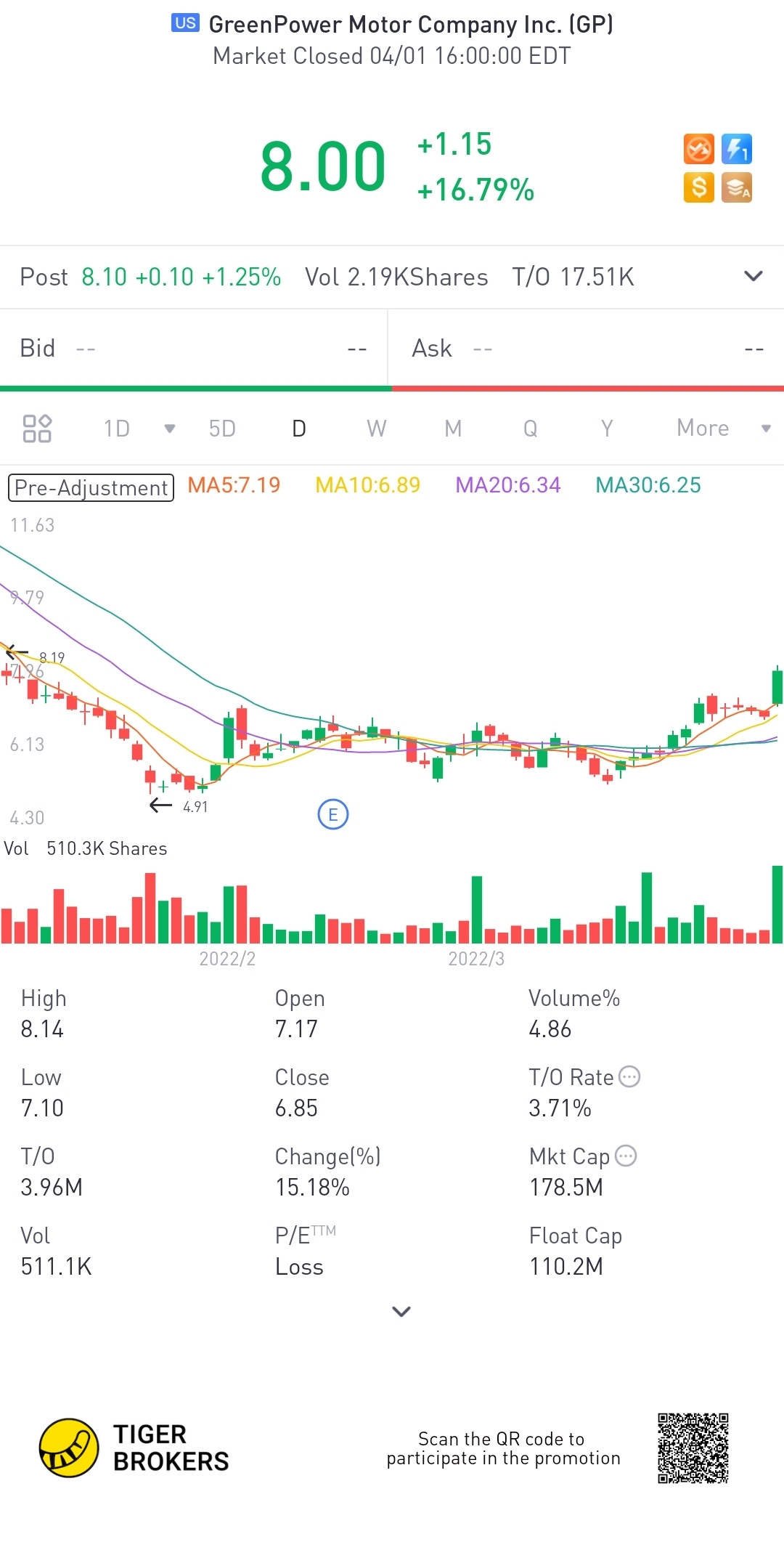Viewport: 784px width, 1558px height.
Task: Tap the 8.19 high price marker
Action: point(52,657)
